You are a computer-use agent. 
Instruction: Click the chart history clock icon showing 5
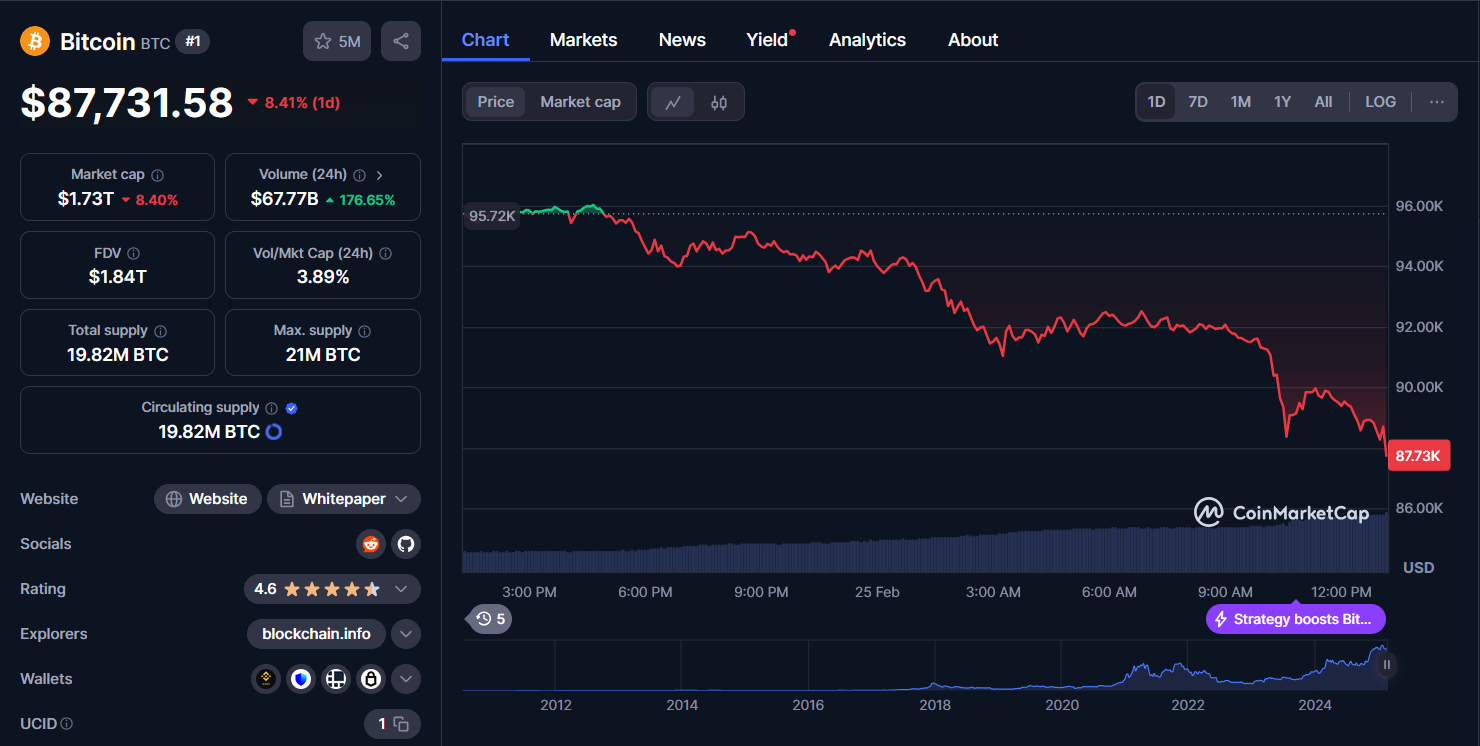pyautogui.click(x=487, y=619)
